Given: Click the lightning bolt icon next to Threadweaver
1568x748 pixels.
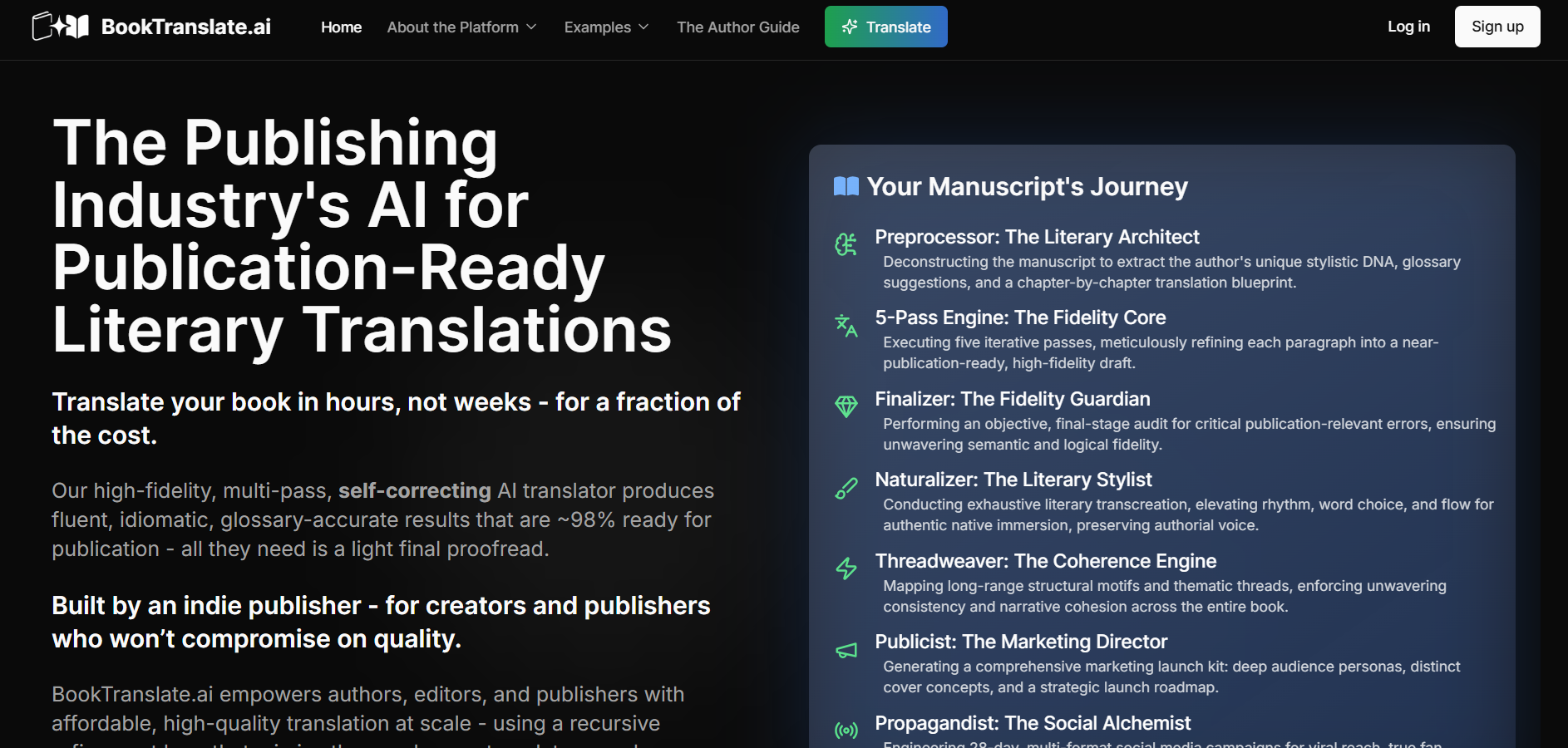Looking at the screenshot, I should pos(846,568).
